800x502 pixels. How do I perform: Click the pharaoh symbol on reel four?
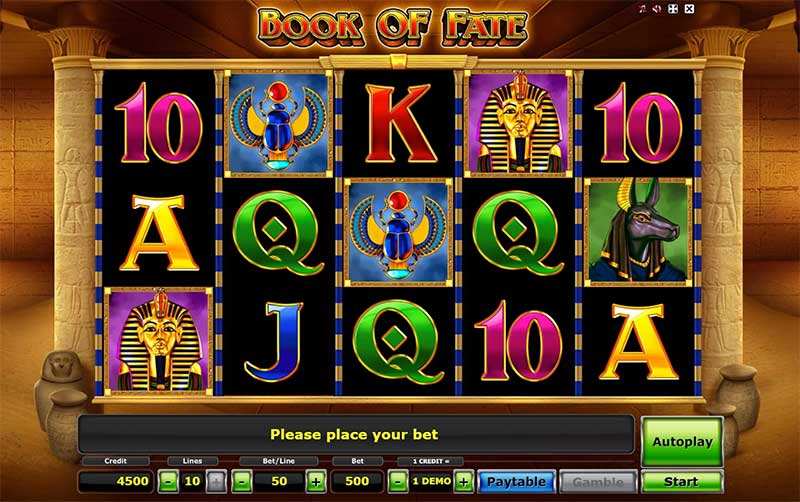click(518, 123)
